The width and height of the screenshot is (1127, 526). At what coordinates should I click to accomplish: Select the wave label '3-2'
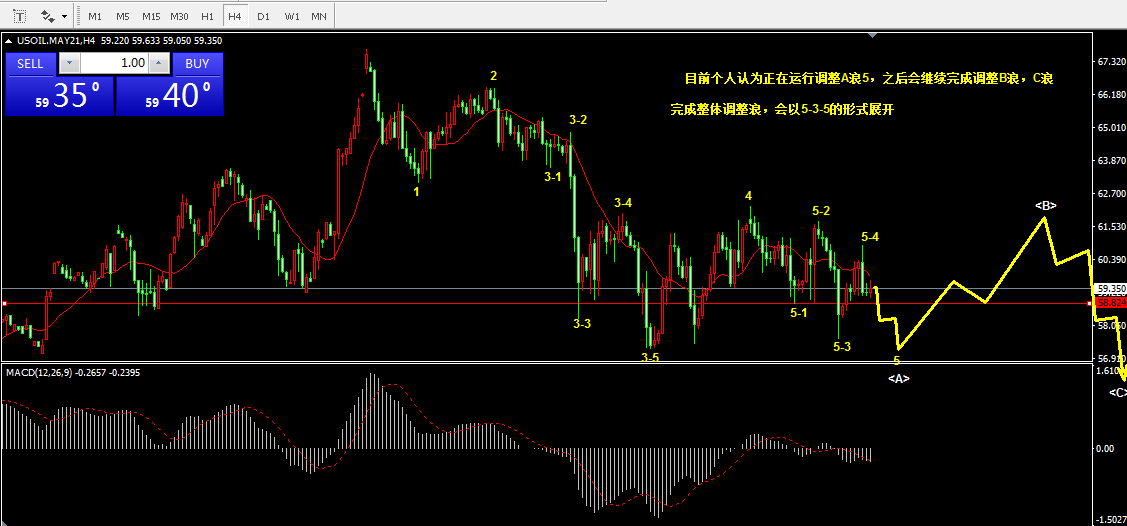tap(578, 120)
